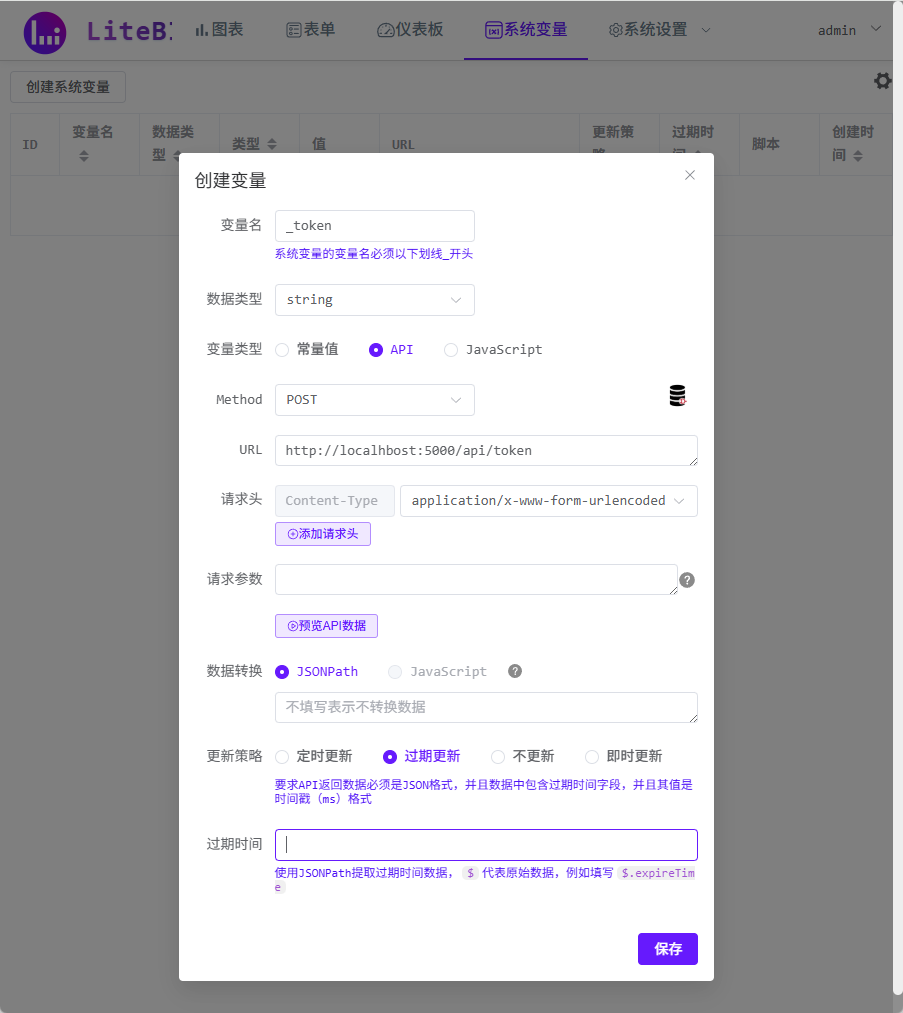
Task: Open the database variable picker icon
Action: pos(676,395)
